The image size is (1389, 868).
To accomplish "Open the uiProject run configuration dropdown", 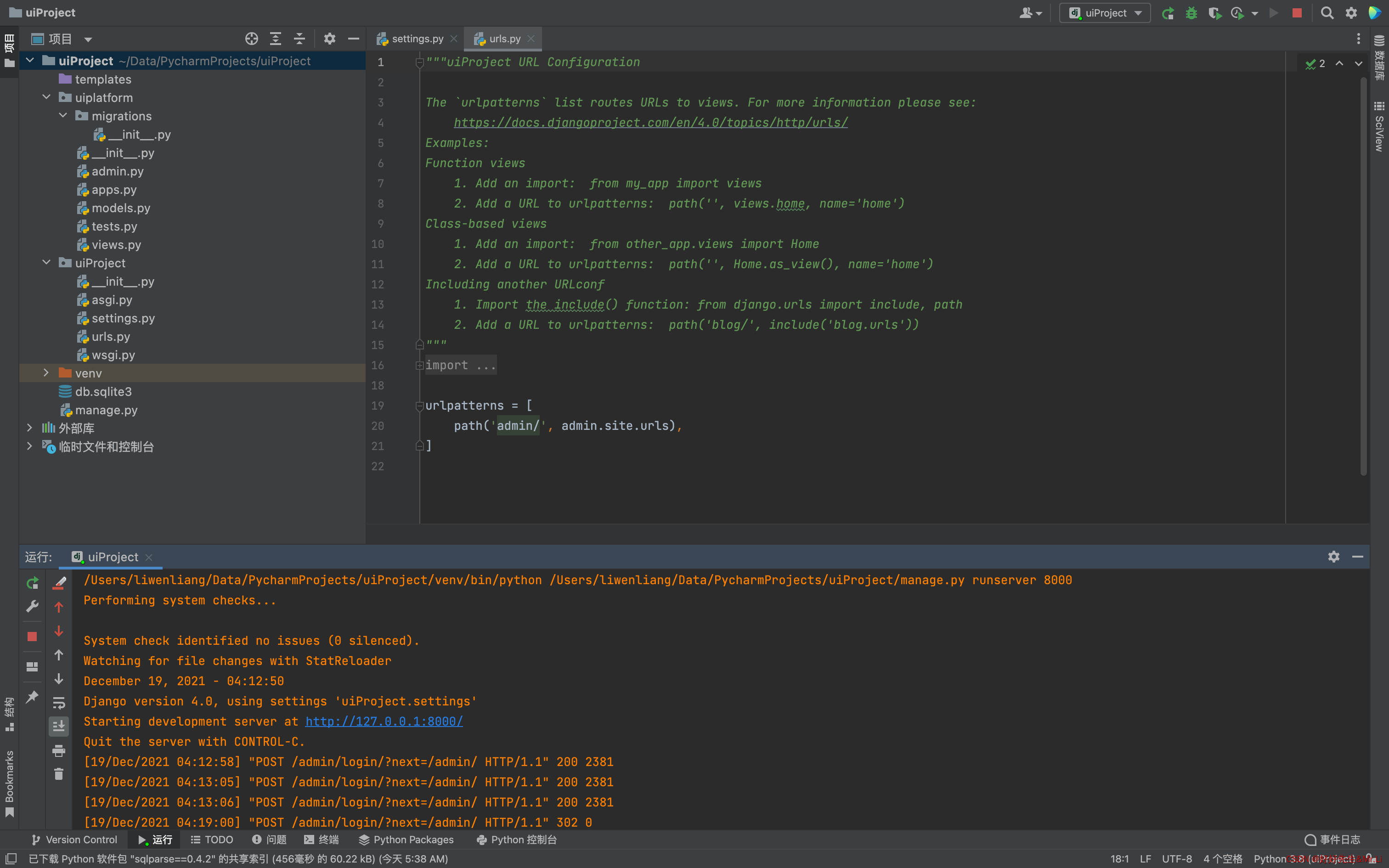I will coord(1105,13).
